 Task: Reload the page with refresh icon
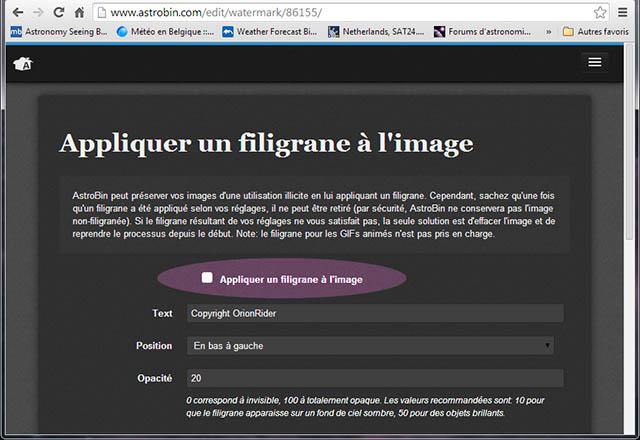[59, 13]
